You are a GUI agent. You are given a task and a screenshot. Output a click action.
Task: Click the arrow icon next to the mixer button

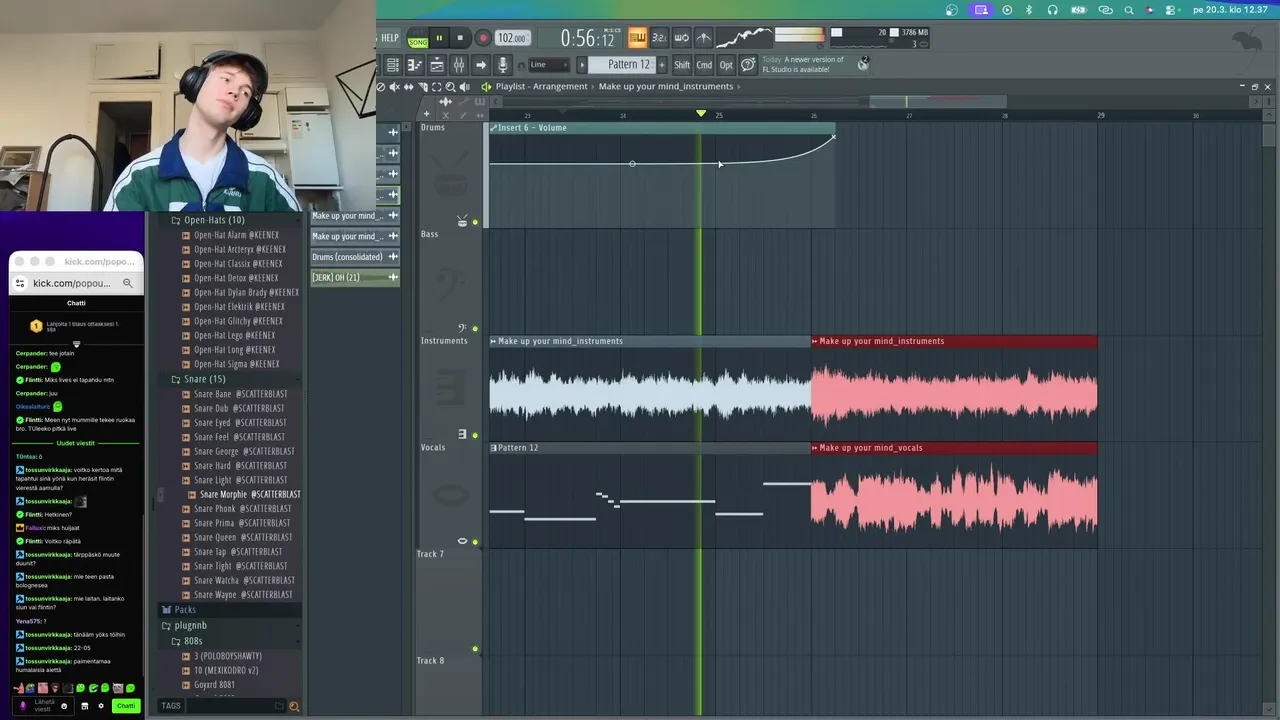tap(480, 65)
